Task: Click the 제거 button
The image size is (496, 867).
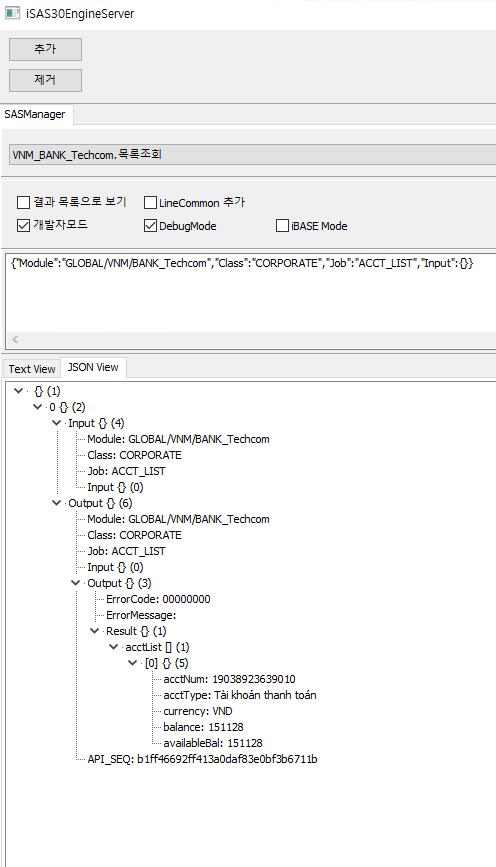Action: [x=45, y=80]
